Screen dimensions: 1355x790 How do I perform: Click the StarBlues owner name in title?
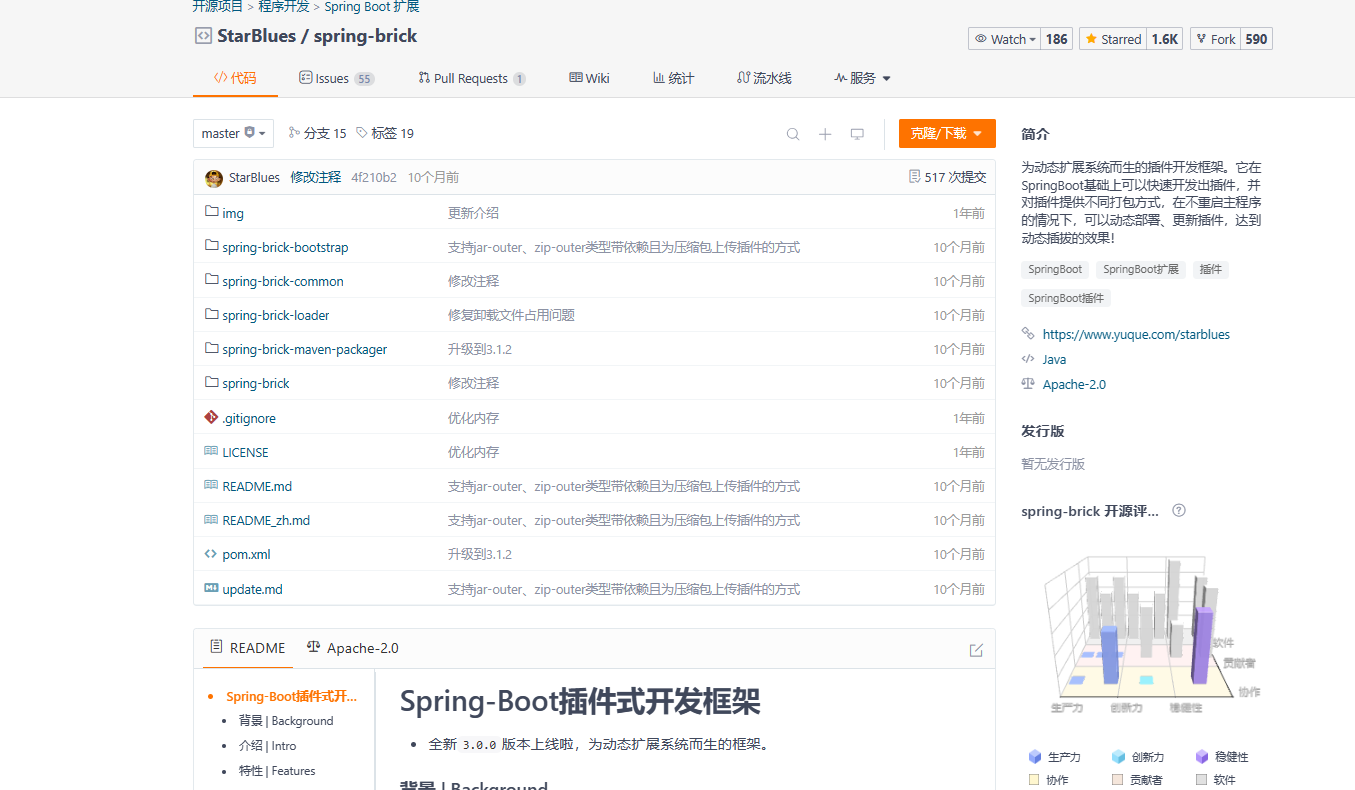pyautogui.click(x=257, y=36)
